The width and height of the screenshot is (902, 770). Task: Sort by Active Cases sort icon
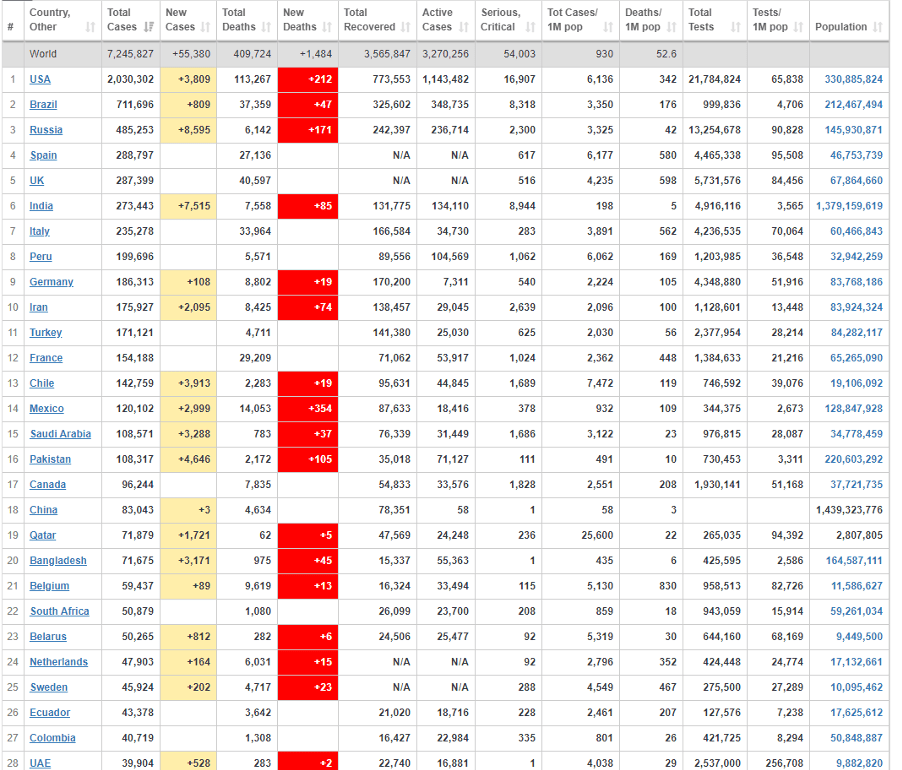coord(464,27)
